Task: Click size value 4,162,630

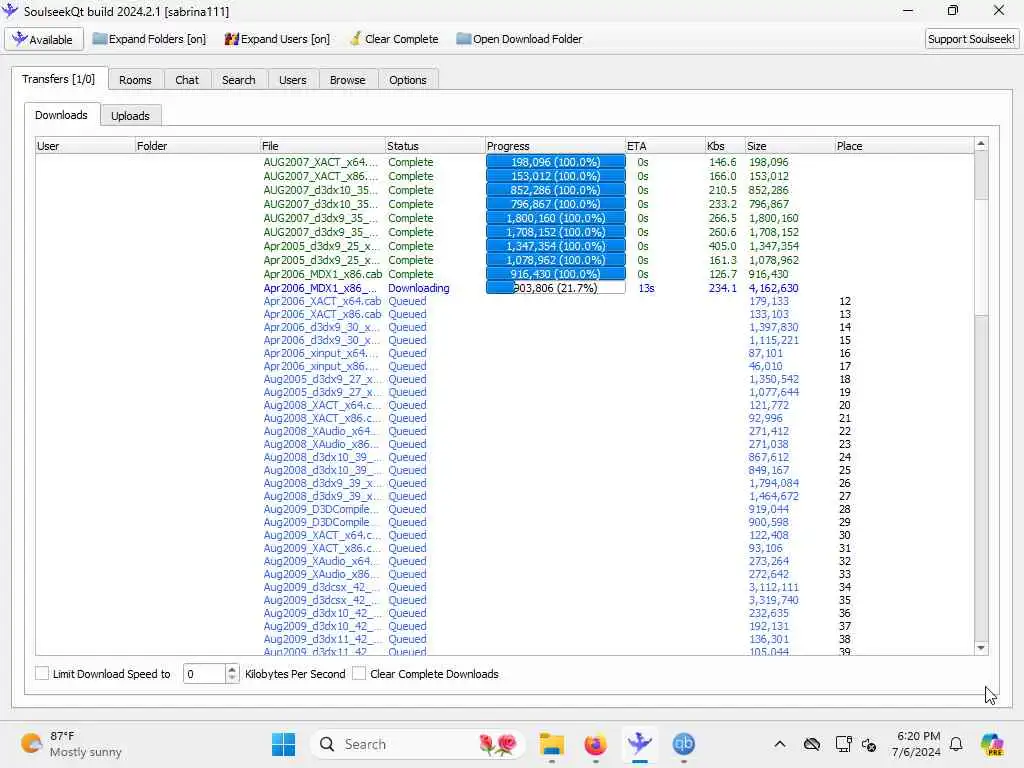Action: coord(773,288)
